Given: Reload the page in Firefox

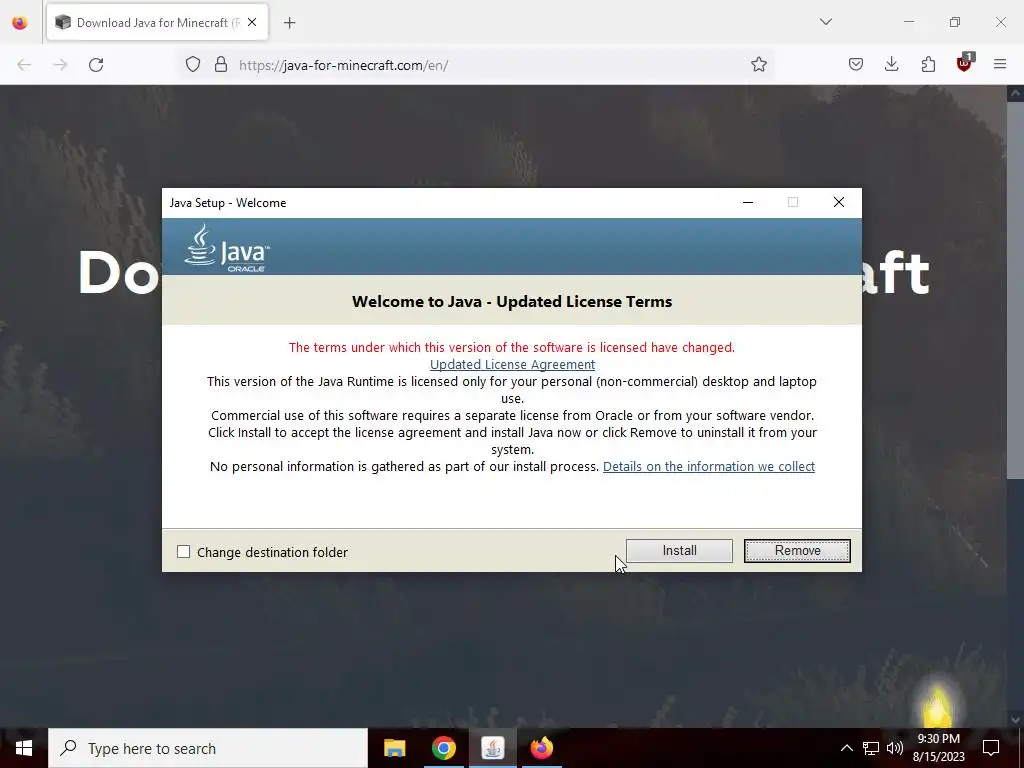Looking at the screenshot, I should click(x=96, y=65).
